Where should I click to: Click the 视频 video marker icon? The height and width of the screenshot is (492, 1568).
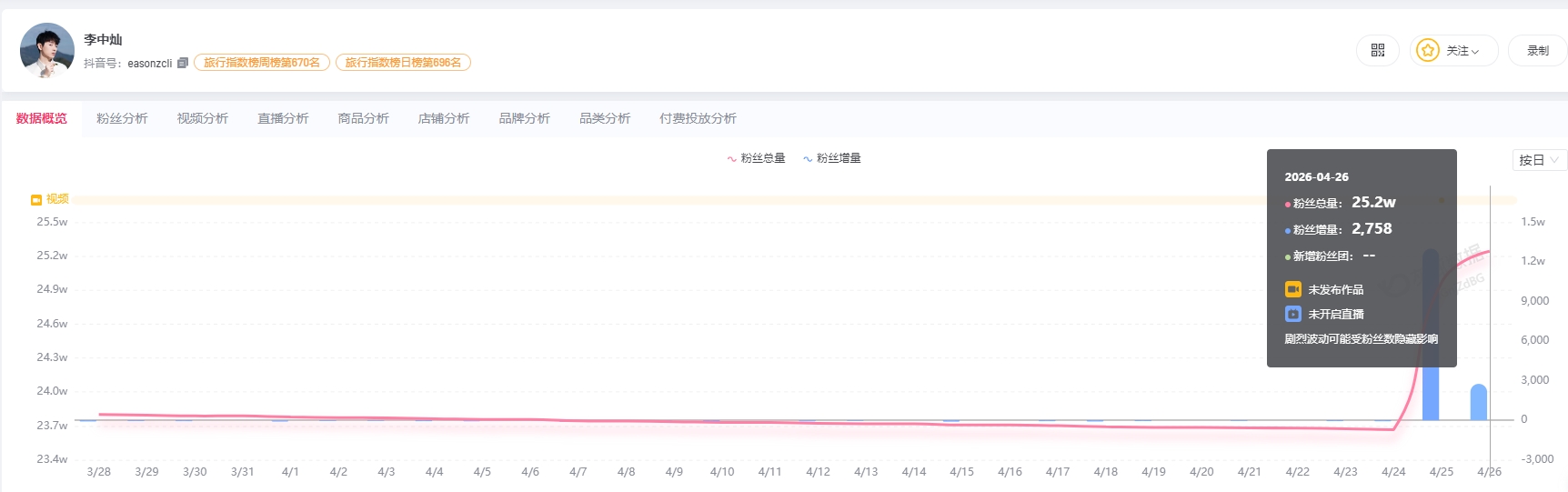click(x=36, y=199)
